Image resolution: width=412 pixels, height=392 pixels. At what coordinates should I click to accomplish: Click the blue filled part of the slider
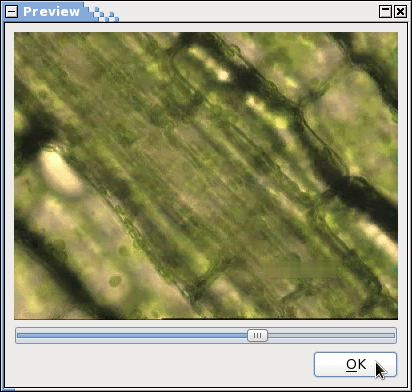(x=132, y=335)
